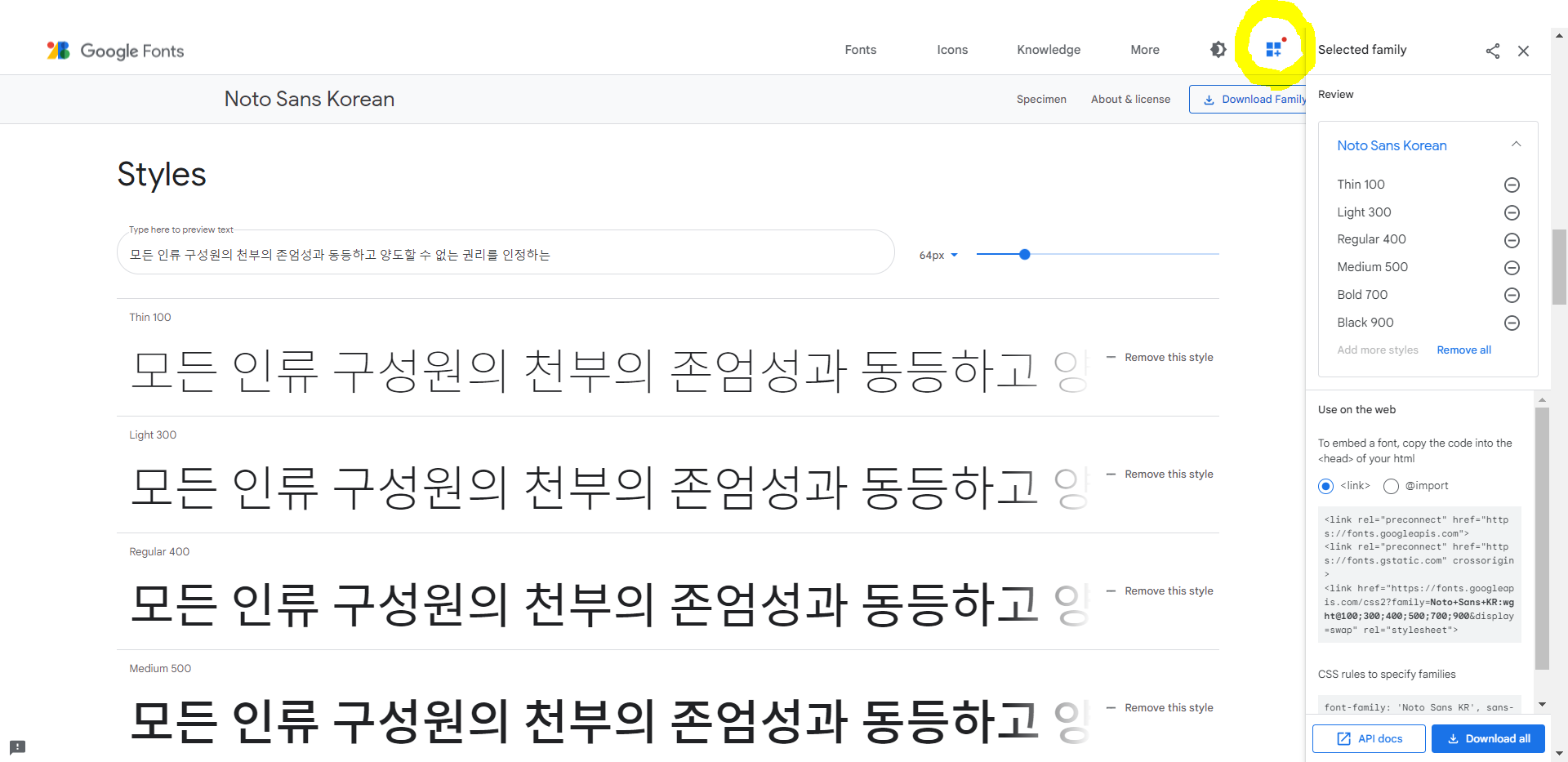Viewport: 1568px width, 762px height.
Task: Select the @import embed option
Action: [x=1391, y=486]
